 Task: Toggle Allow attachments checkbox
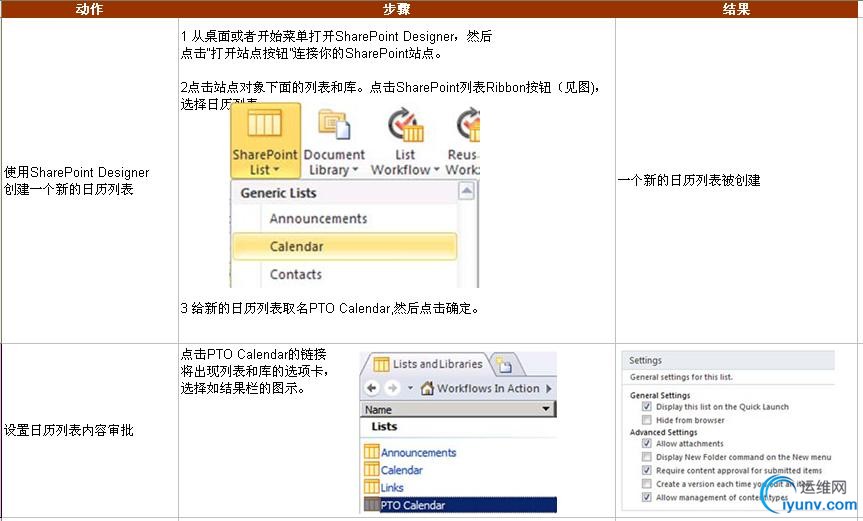647,443
